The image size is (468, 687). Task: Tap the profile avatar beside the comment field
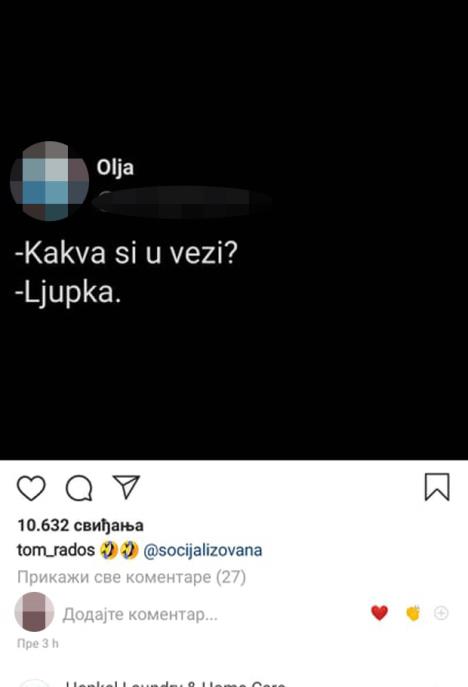pyautogui.click(x=34, y=612)
